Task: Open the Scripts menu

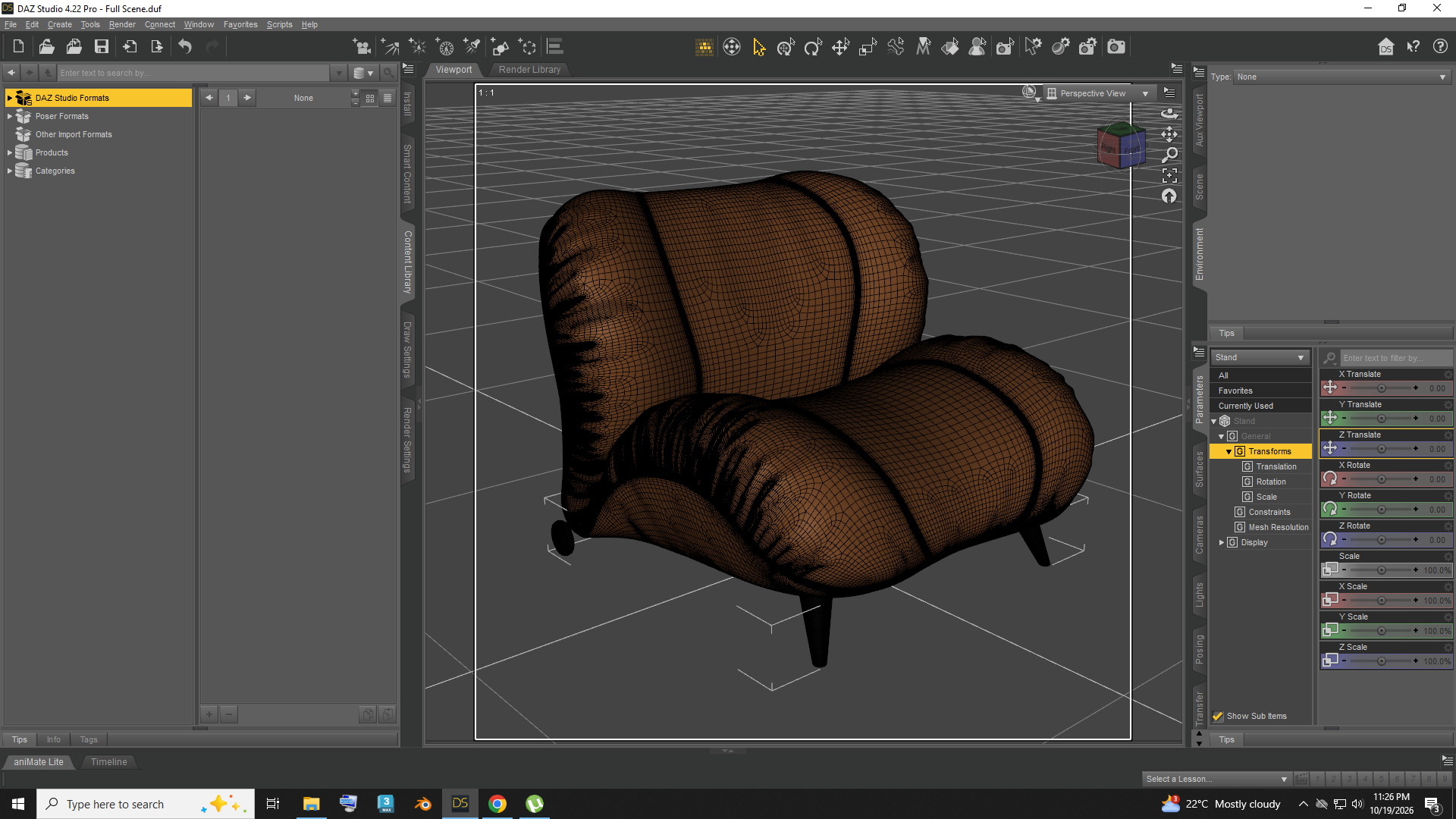Action: (x=279, y=24)
